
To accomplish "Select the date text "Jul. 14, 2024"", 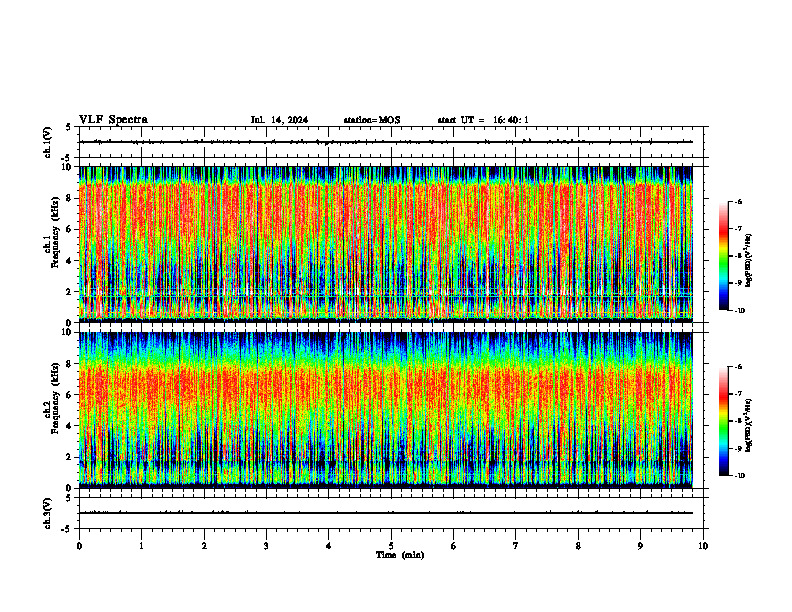I will [279, 120].
